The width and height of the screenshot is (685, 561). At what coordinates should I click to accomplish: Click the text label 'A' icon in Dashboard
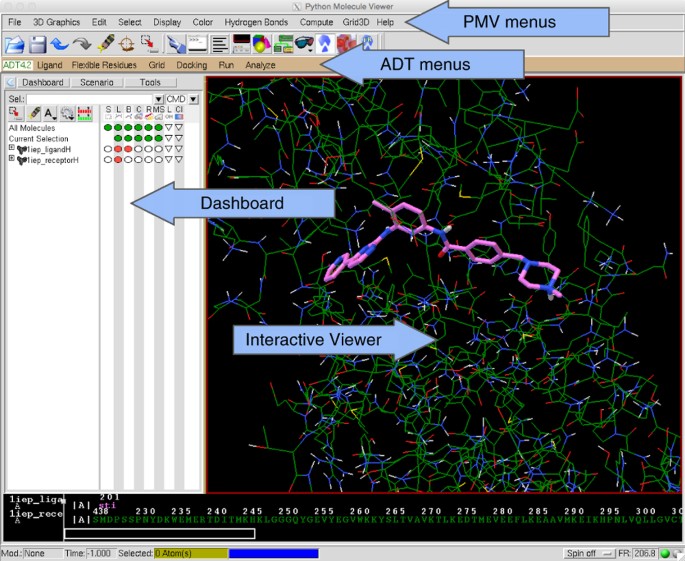tap(49, 114)
